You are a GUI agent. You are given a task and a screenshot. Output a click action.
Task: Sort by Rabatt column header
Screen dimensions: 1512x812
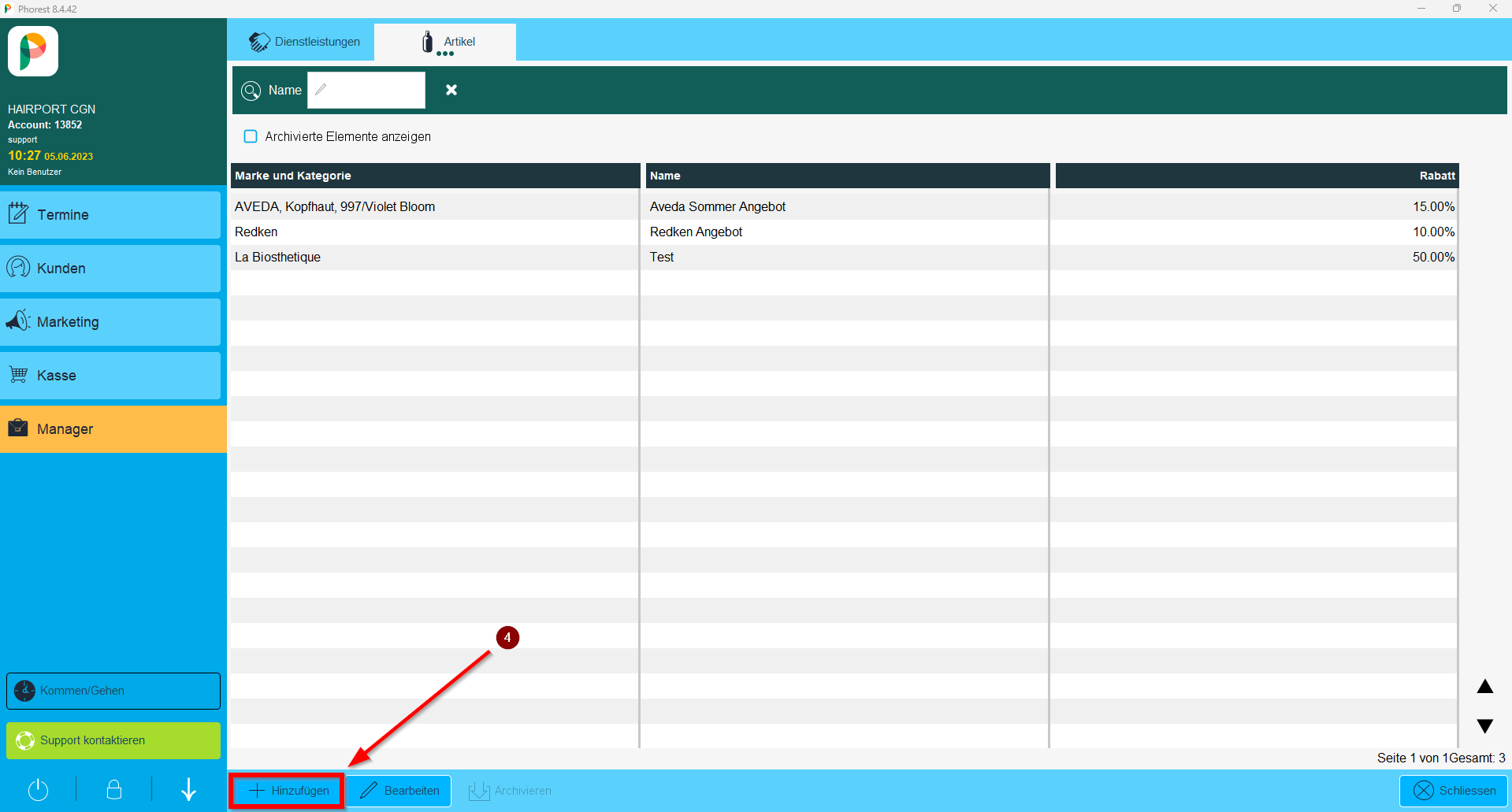coord(1258,176)
